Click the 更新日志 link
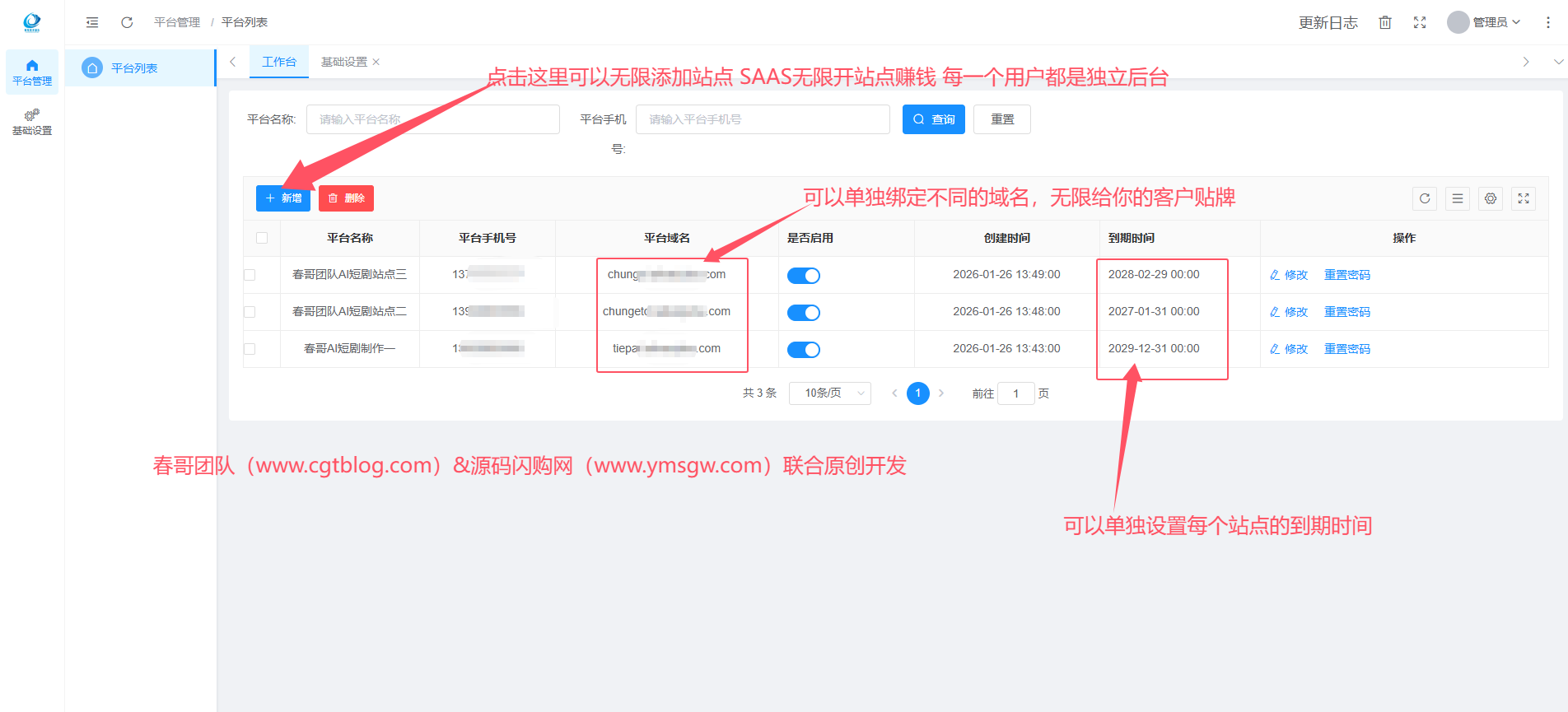The height and width of the screenshot is (712, 1568). coord(1328,22)
